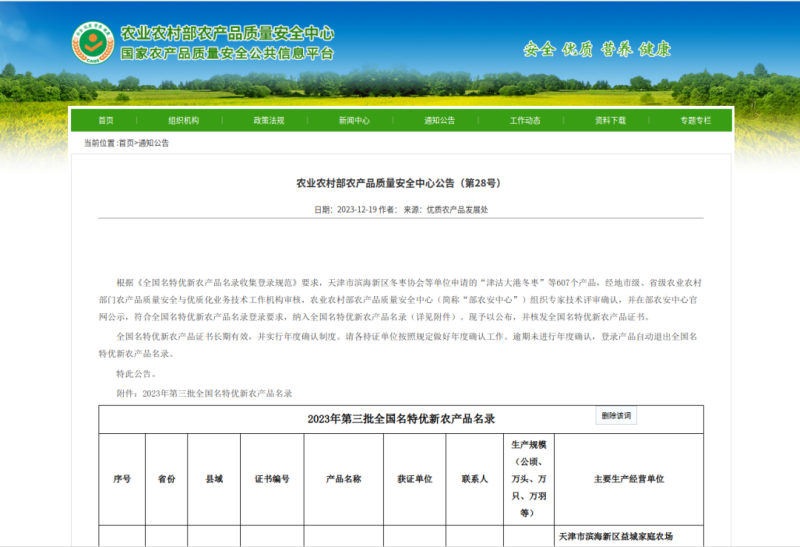Click the 生产规模 column header

click(x=529, y=479)
